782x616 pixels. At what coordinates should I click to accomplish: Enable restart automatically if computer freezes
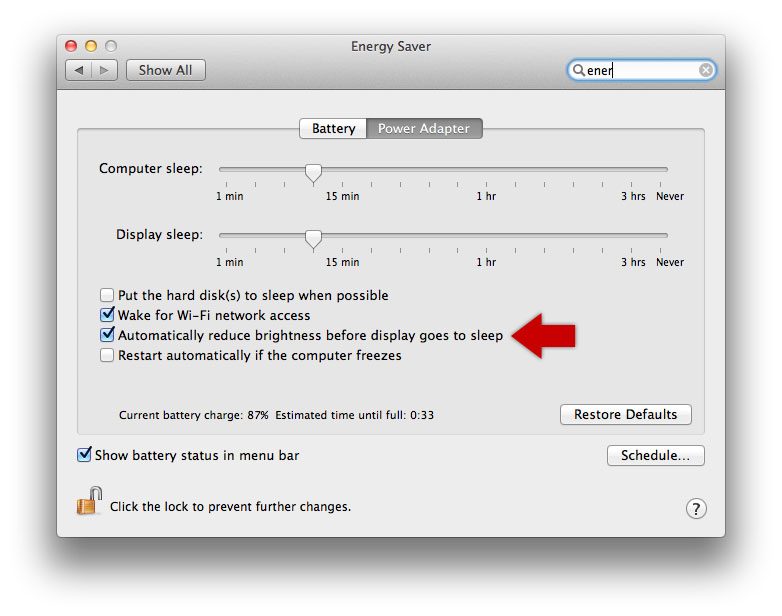point(107,355)
